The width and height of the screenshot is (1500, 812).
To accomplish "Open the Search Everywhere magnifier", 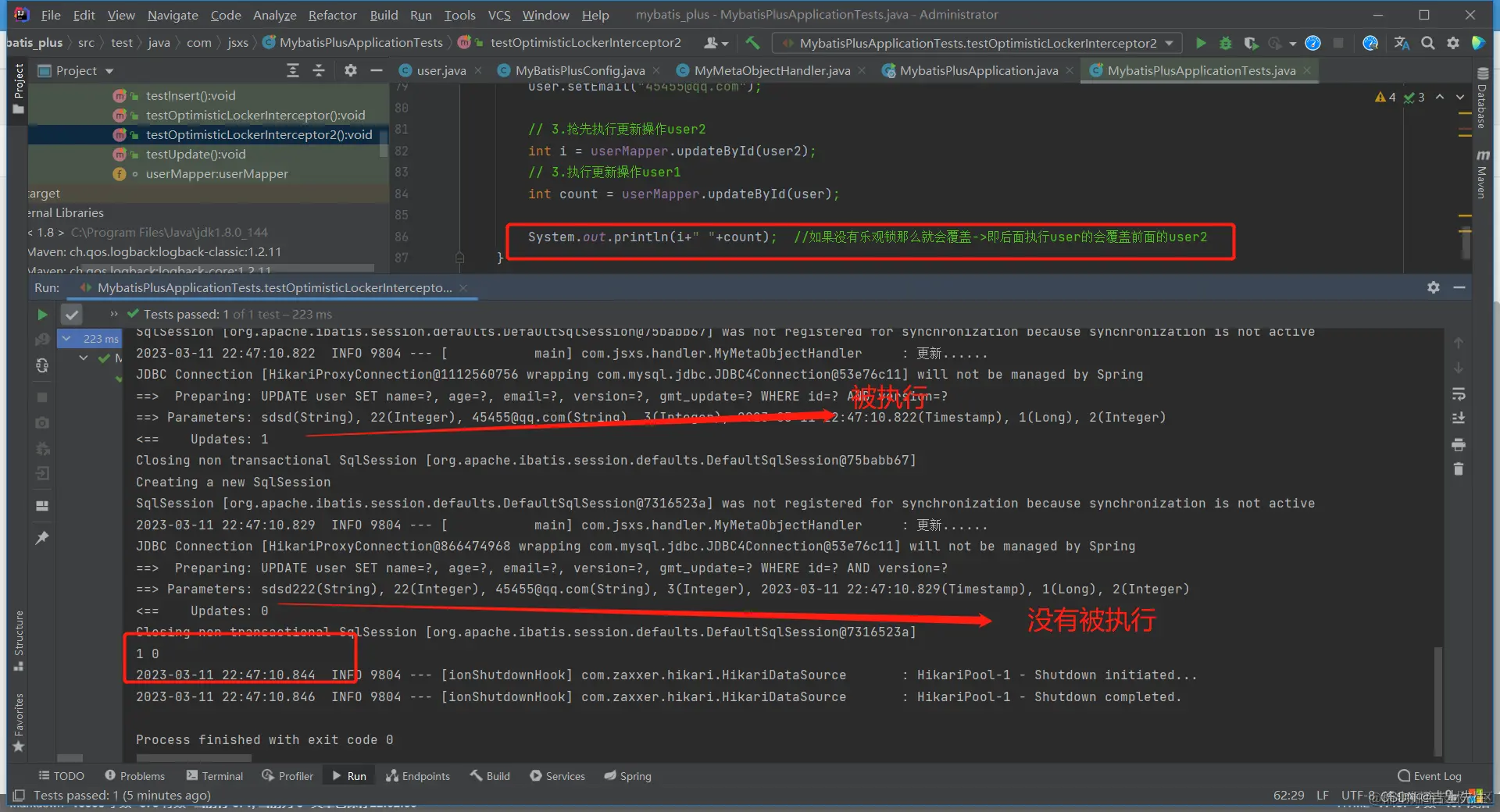I will 1427,43.
